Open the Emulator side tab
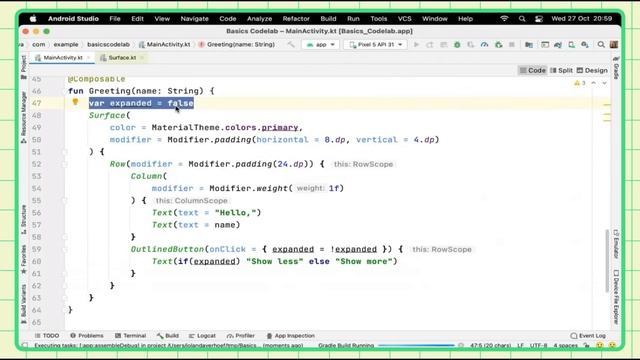The height and width of the screenshot is (360, 640). click(616, 244)
